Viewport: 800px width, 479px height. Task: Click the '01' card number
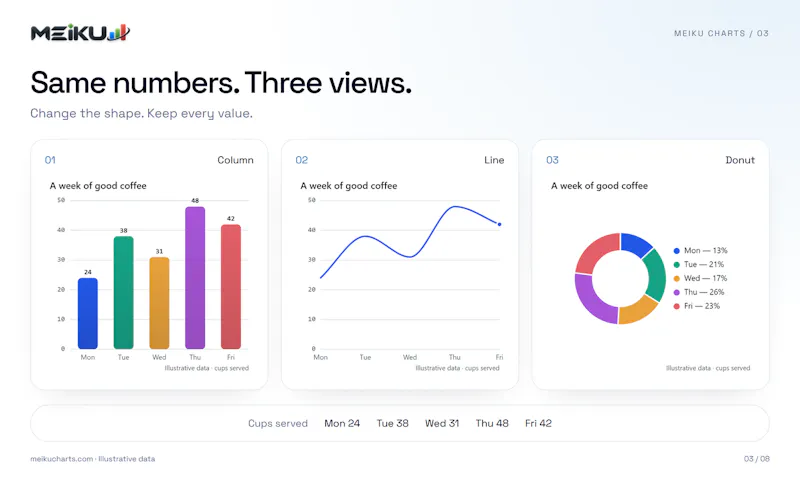[50, 160]
